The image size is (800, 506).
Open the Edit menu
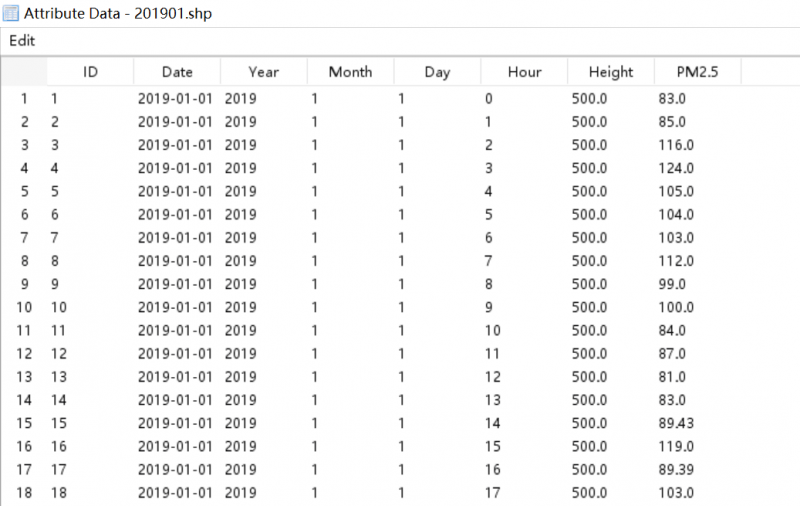pyautogui.click(x=22, y=41)
